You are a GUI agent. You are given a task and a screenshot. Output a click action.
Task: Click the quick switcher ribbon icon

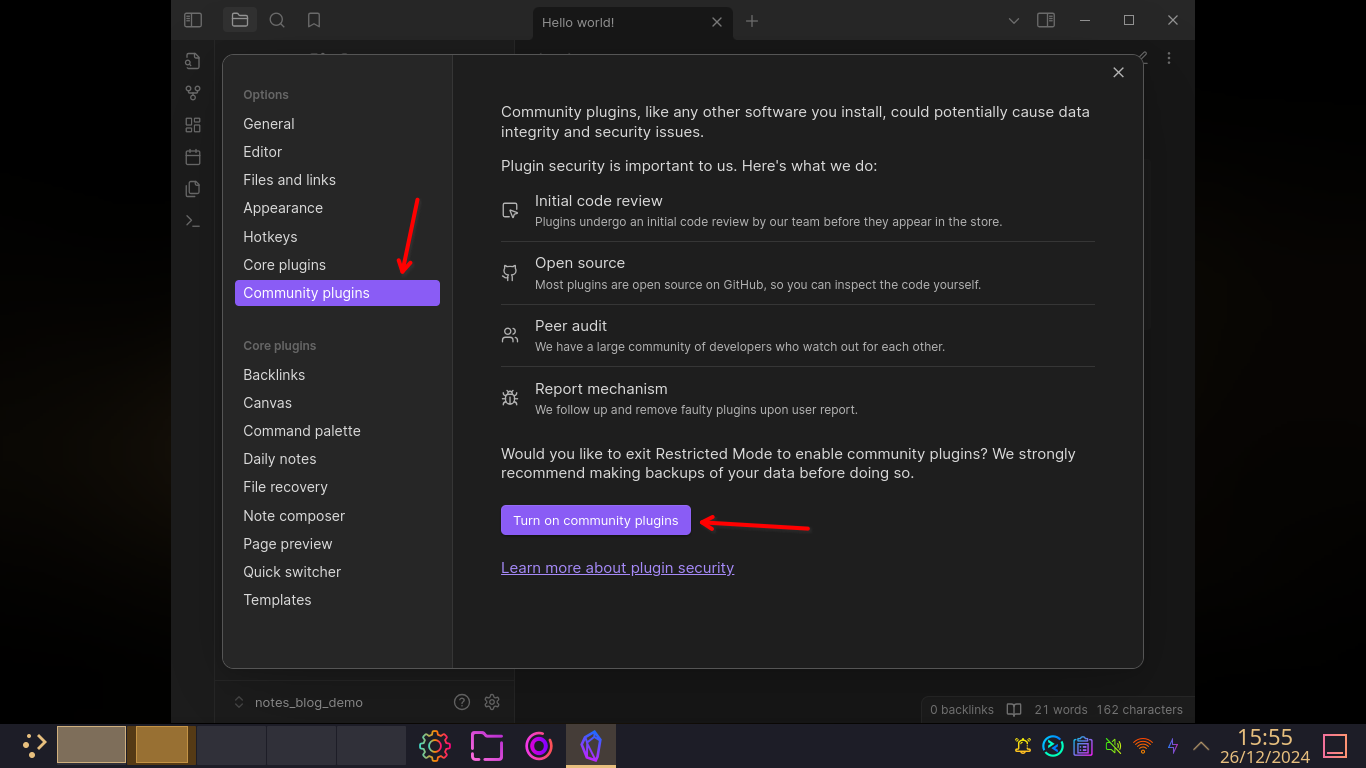(193, 61)
